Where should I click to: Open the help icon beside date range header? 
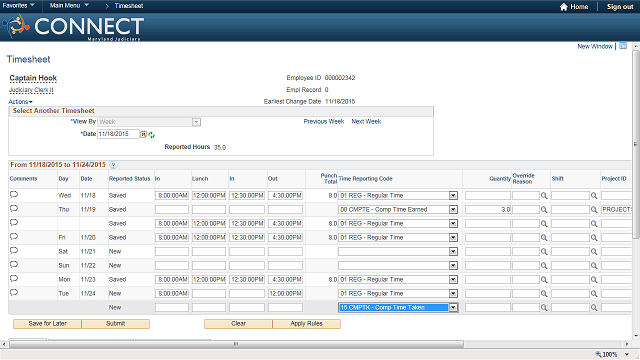[x=113, y=165]
